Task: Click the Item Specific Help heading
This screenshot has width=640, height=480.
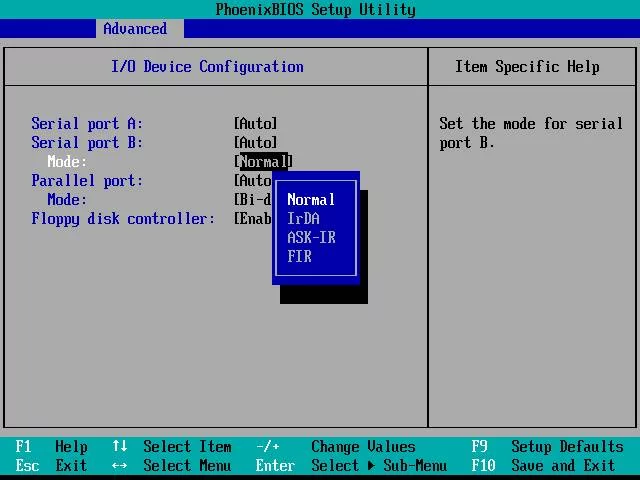Action: [x=527, y=67]
